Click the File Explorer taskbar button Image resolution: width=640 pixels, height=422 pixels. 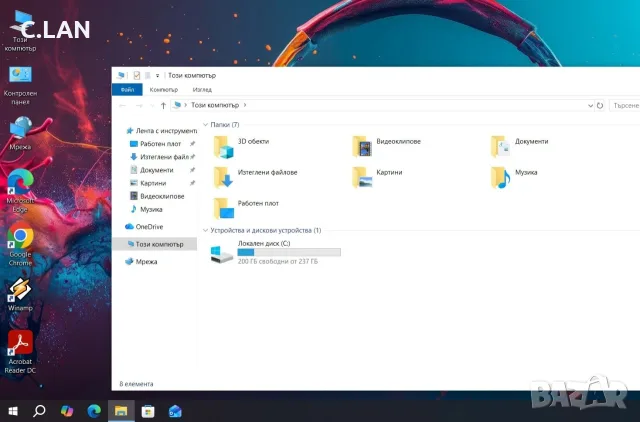click(121, 411)
